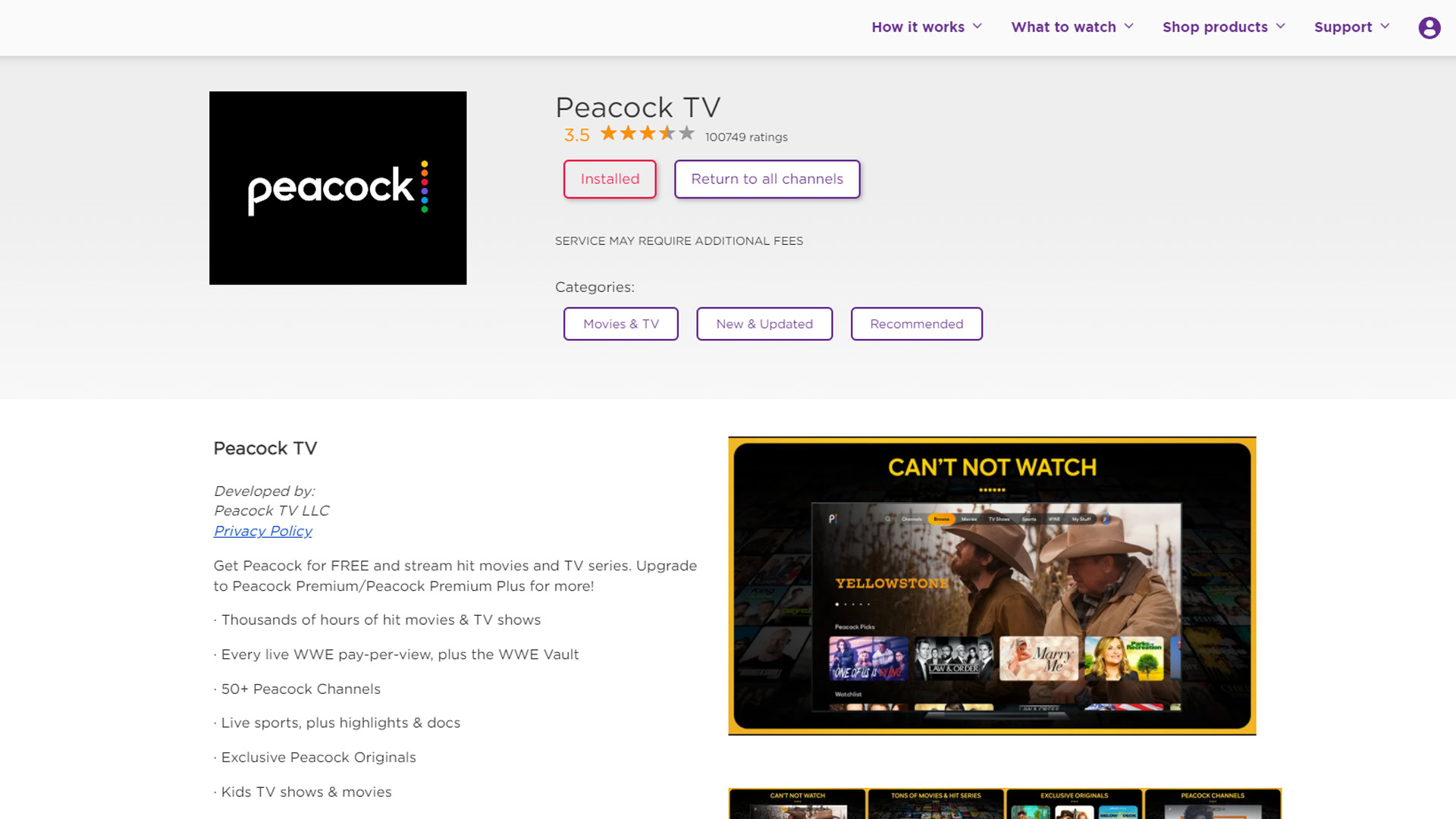1456x819 pixels.
Task: Click the New & Updated category icon
Action: [764, 323]
